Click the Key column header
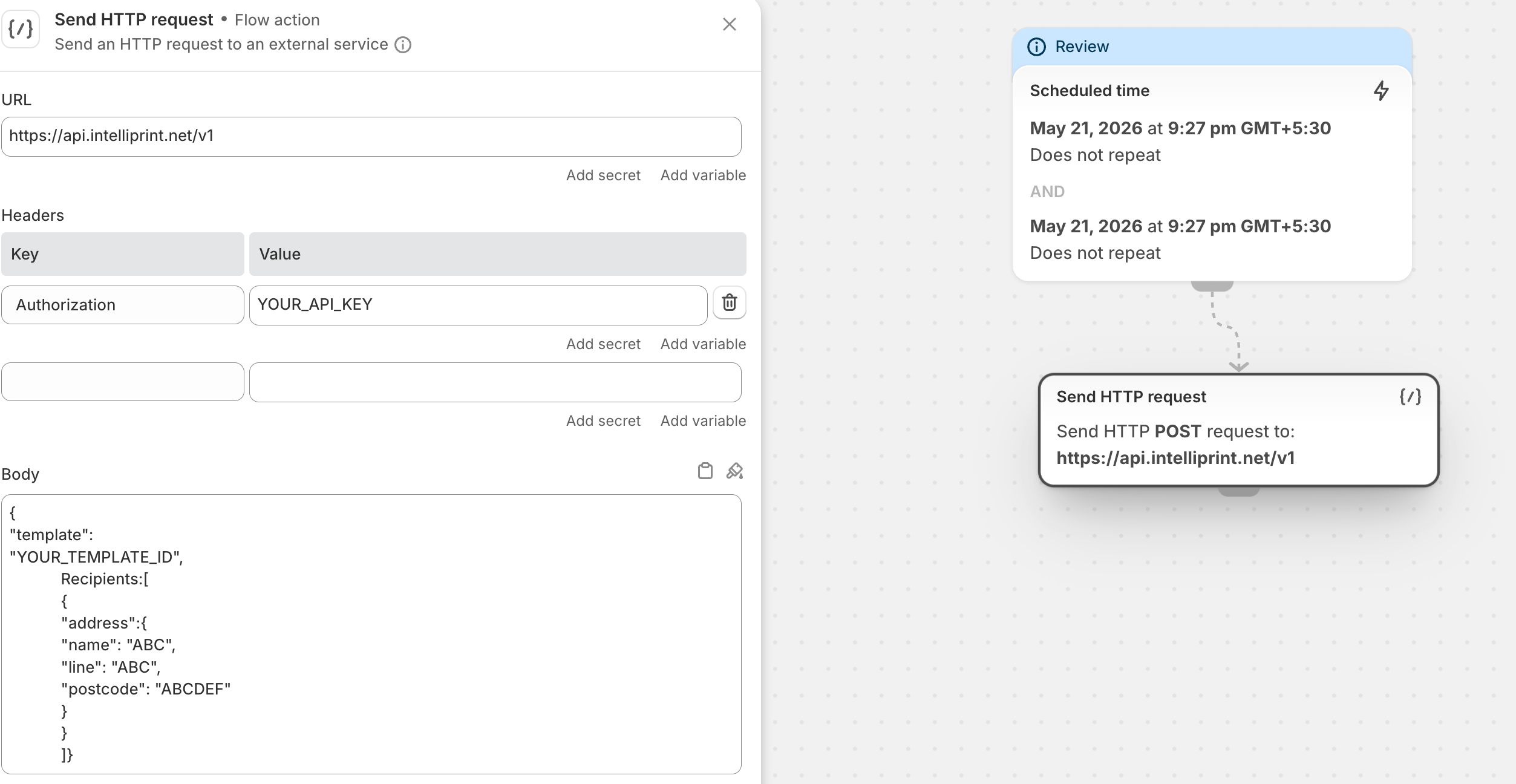Image resolution: width=1516 pixels, height=784 pixels. tap(123, 254)
